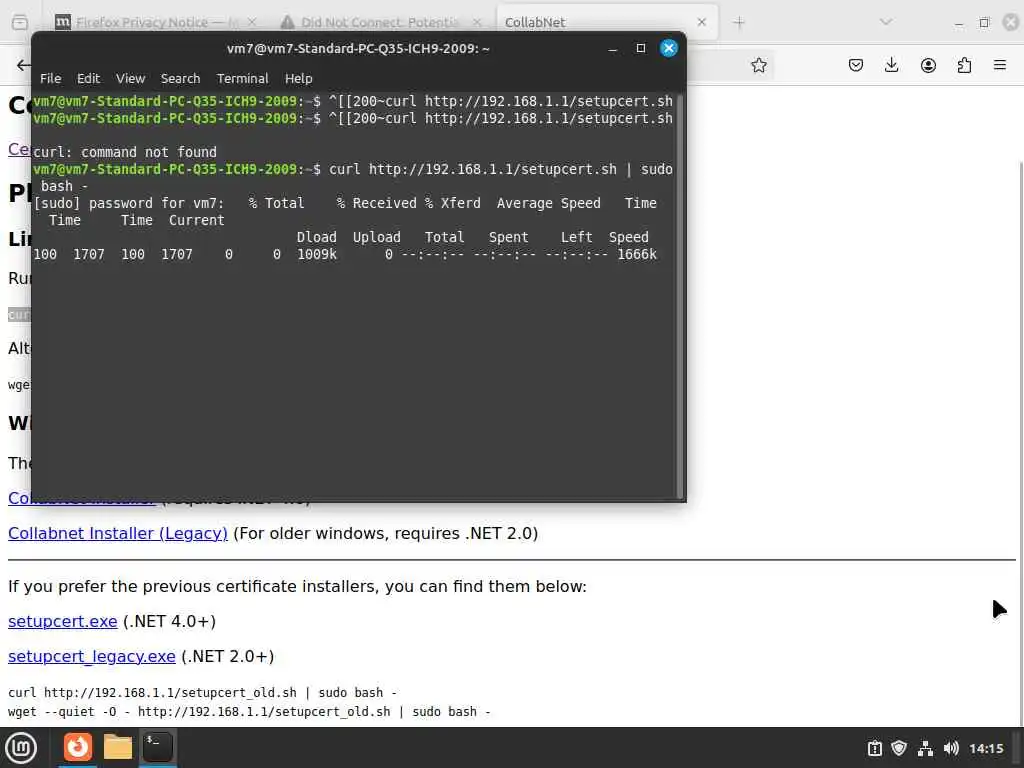Open the terminal Search menu
Screen dimensions: 1024x768
click(x=180, y=78)
